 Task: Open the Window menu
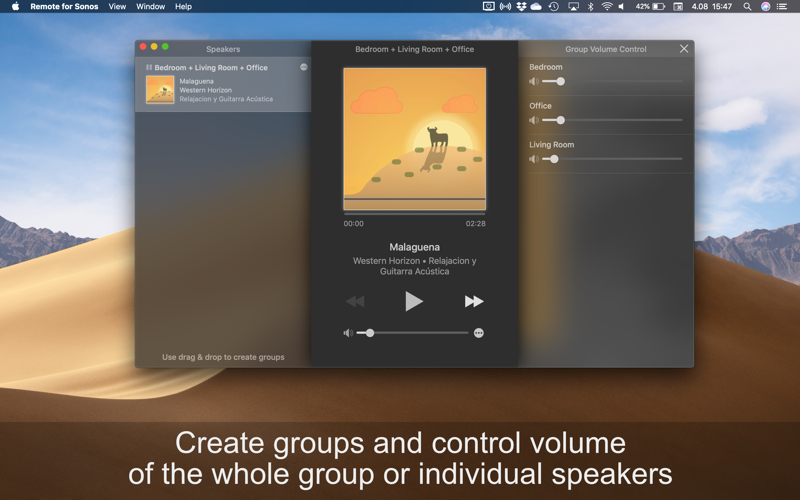click(151, 7)
